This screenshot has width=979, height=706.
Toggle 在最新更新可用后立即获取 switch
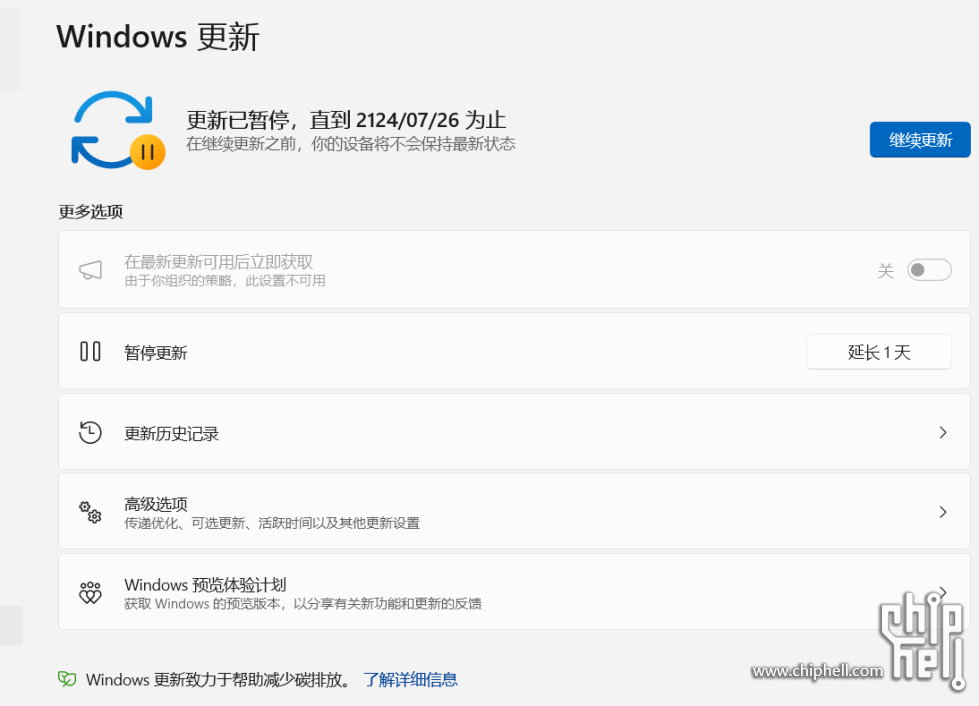[929, 270]
